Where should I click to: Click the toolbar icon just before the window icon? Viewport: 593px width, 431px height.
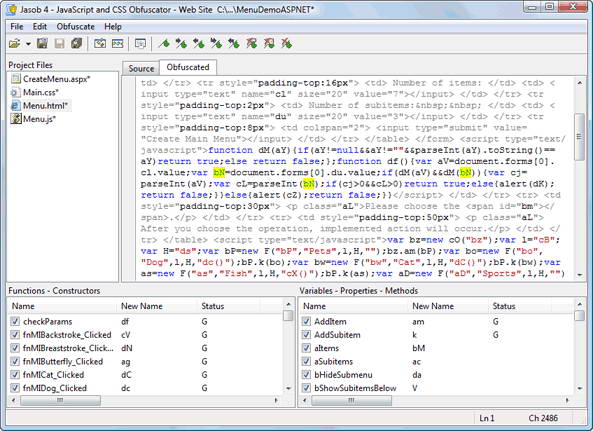[118, 44]
